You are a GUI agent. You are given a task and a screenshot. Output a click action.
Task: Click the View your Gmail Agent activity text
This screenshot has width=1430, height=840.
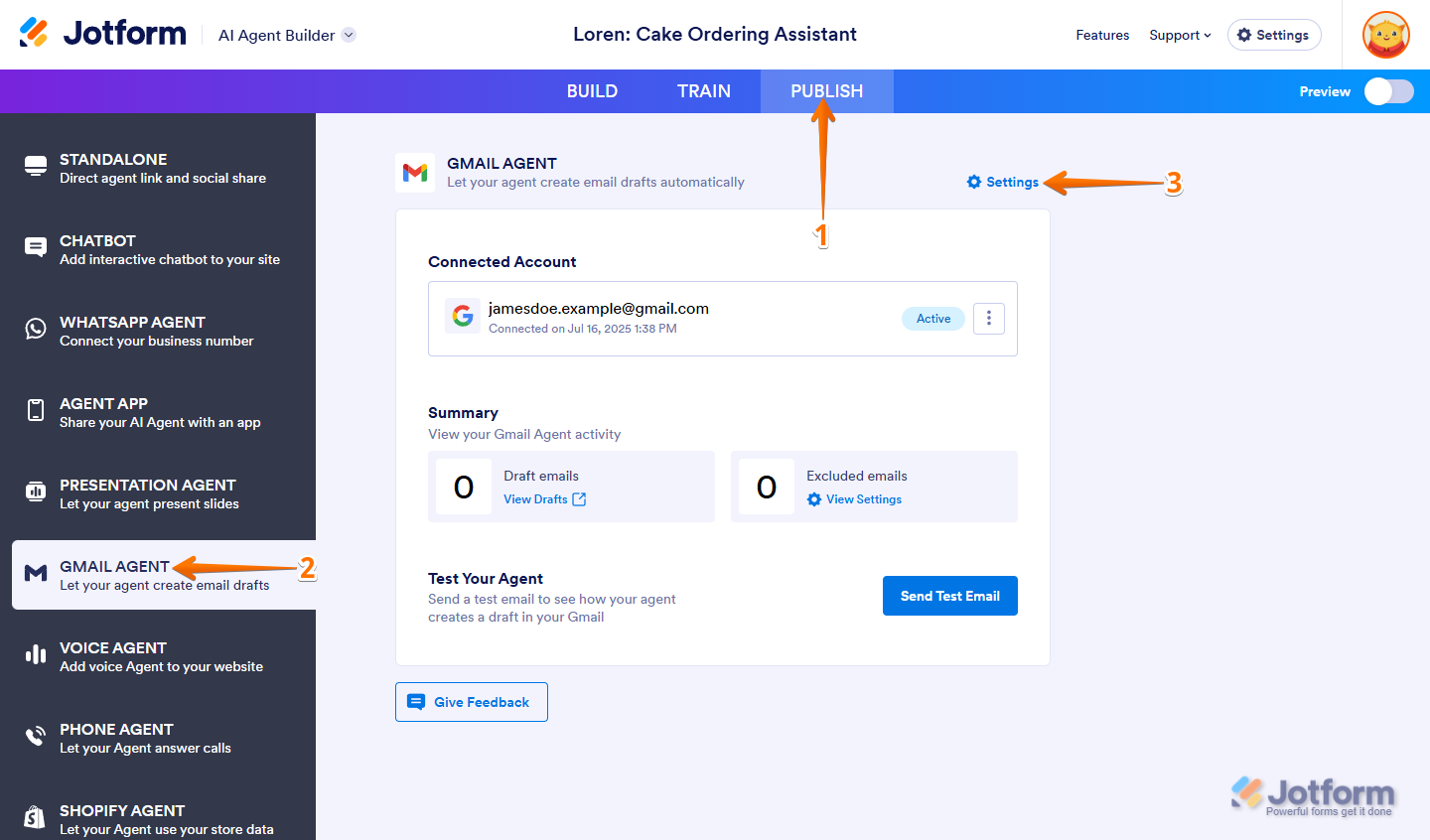click(x=524, y=434)
